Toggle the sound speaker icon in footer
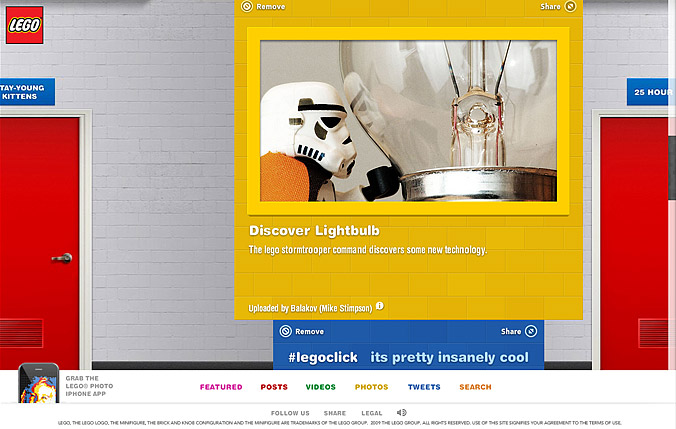Screen dimensions: 676x429 [401, 413]
